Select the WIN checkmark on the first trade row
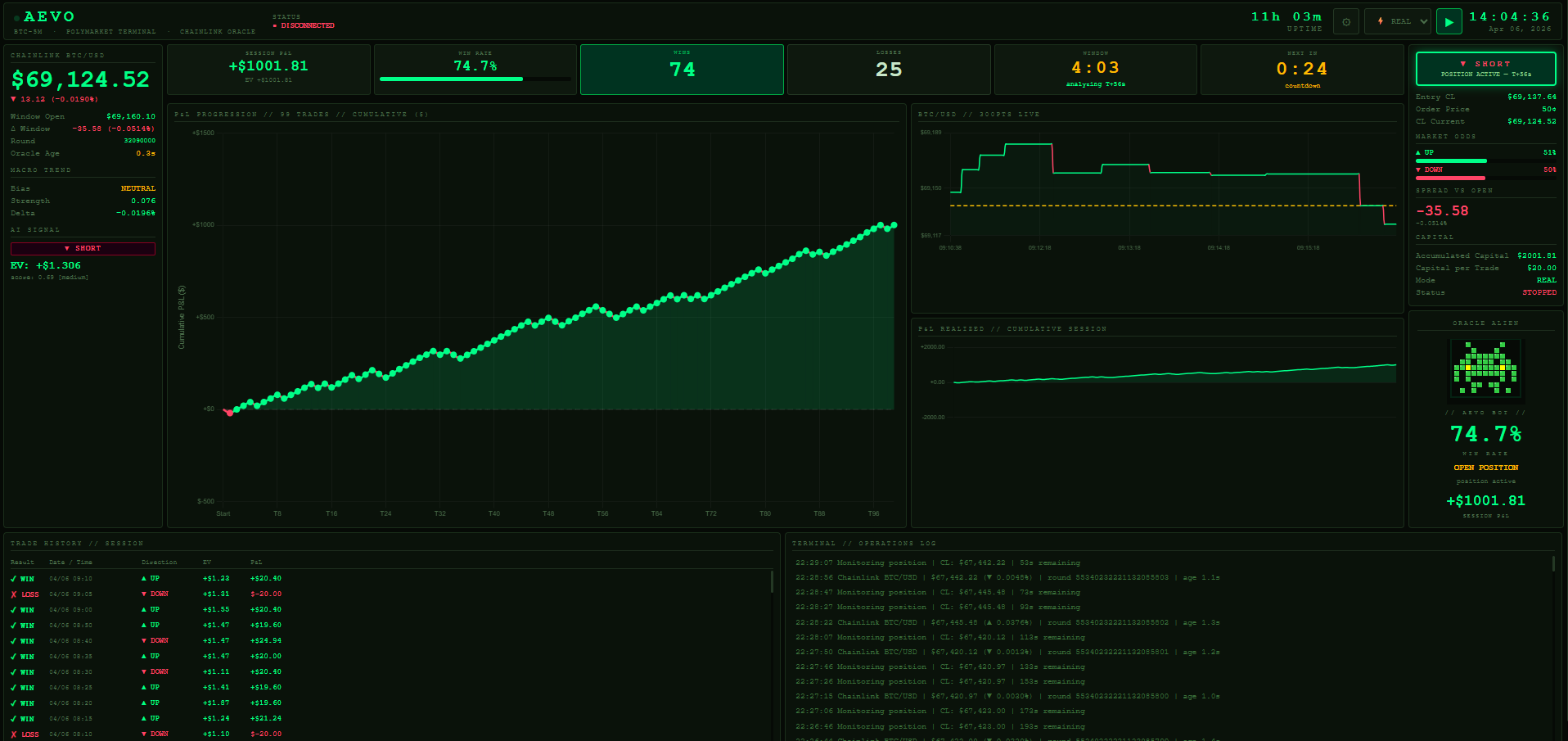Image resolution: width=1568 pixels, height=741 pixels. click(13, 578)
